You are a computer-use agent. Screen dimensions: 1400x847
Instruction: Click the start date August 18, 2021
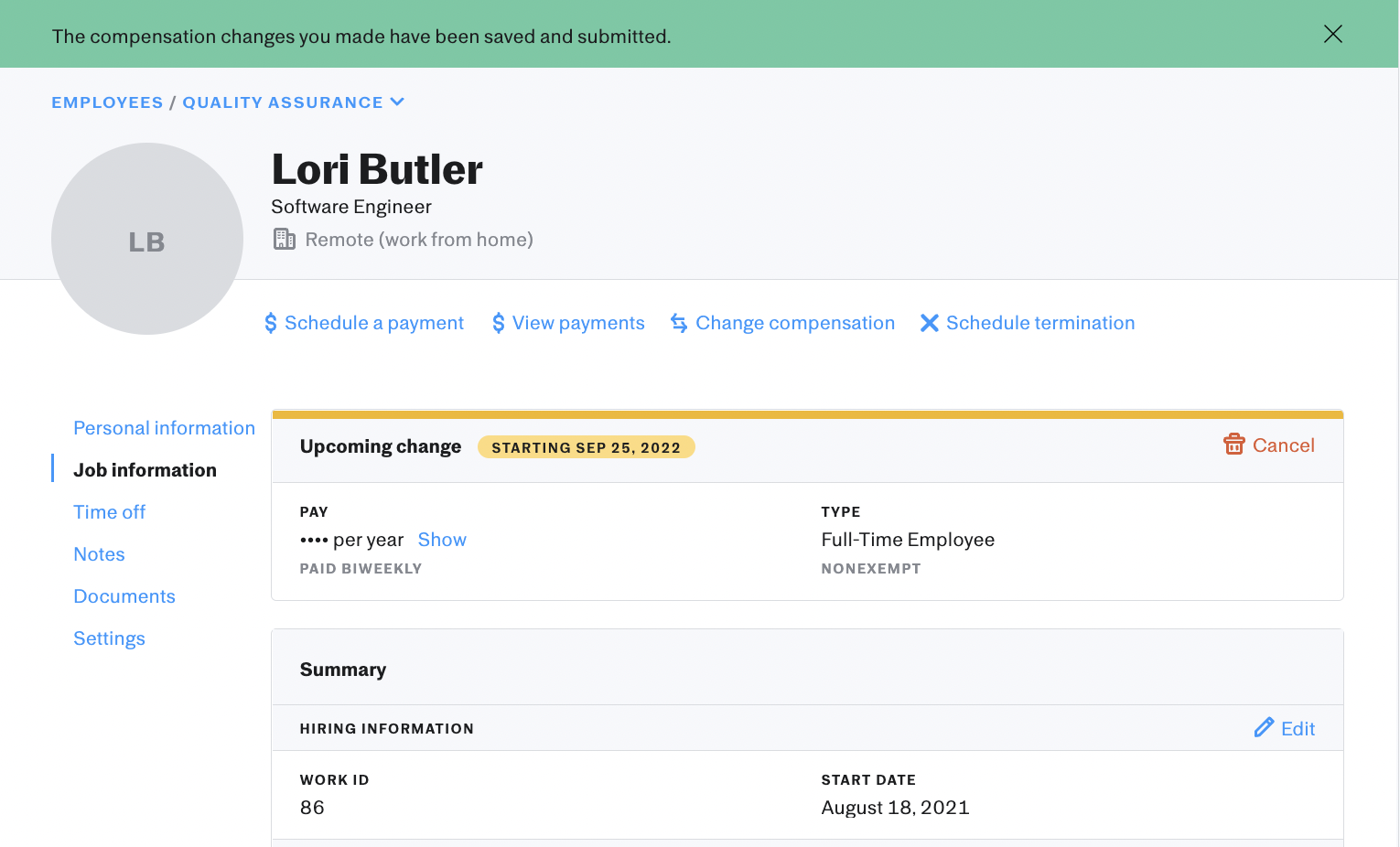(895, 808)
